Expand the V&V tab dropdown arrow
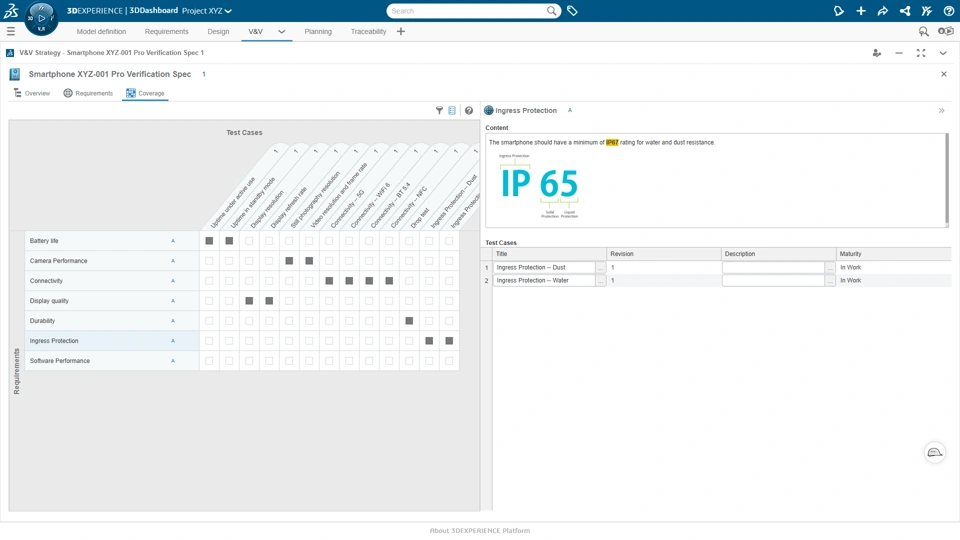 click(x=281, y=31)
